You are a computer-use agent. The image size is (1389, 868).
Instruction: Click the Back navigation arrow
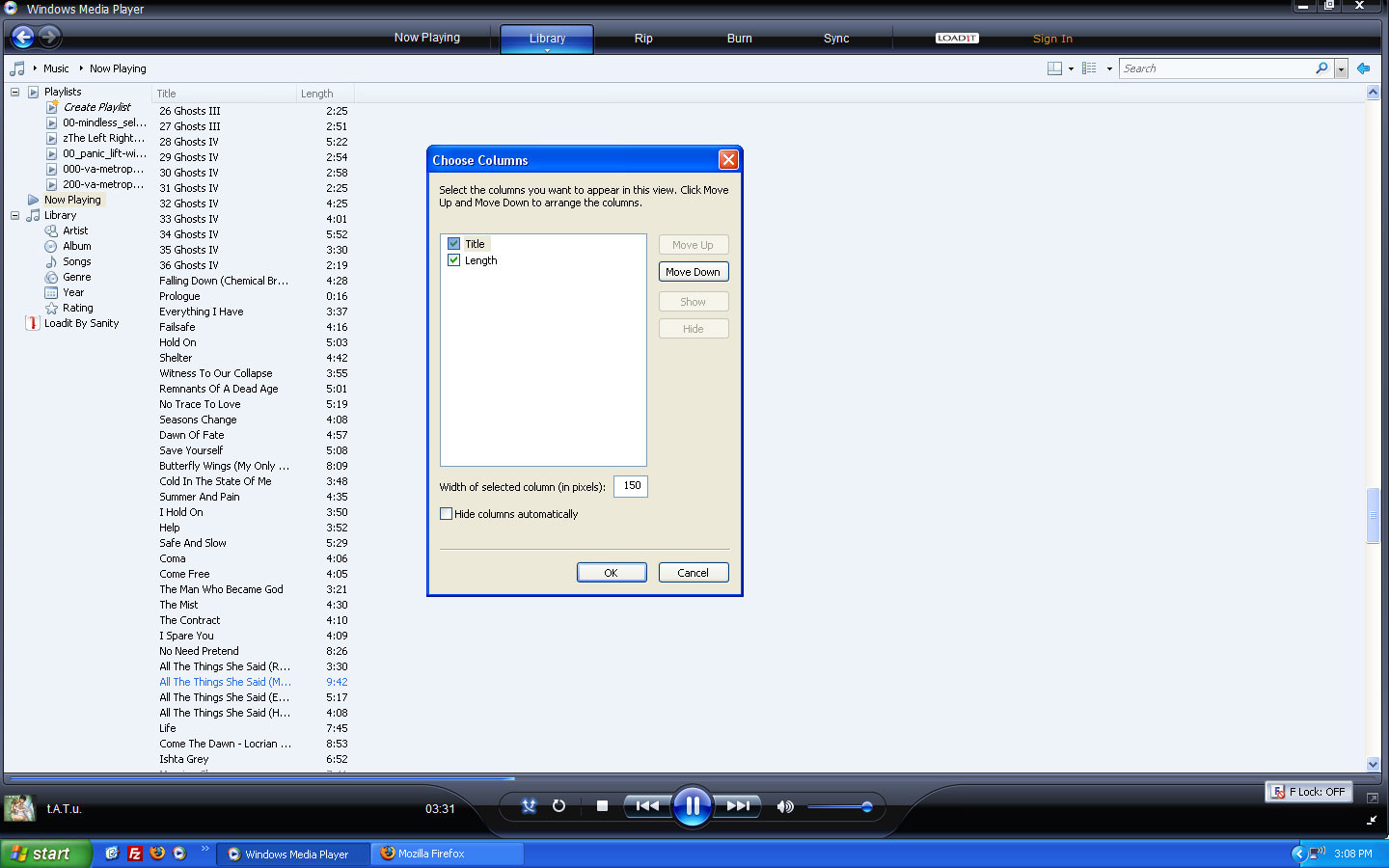point(23,37)
